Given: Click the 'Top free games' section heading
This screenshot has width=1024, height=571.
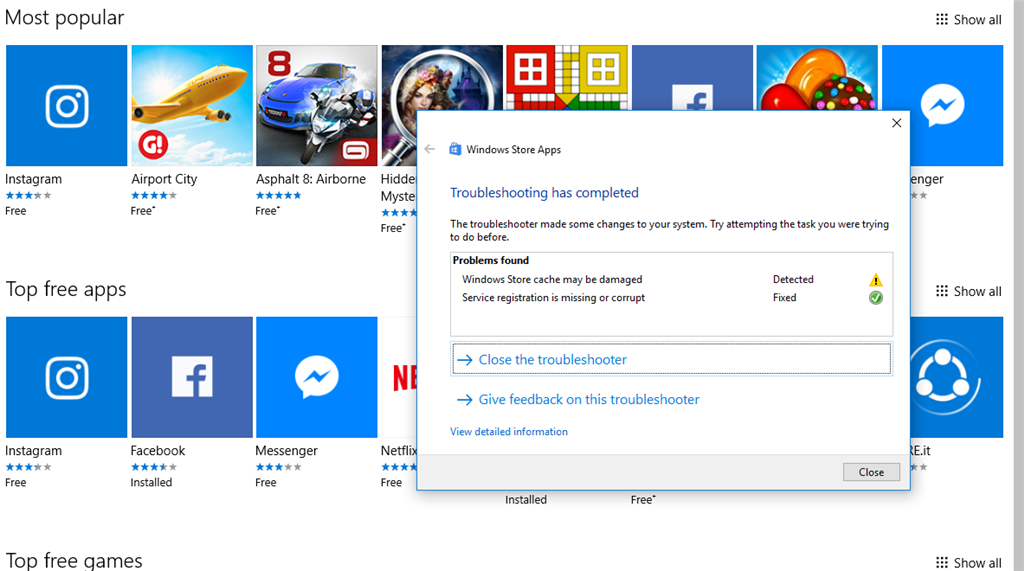Looking at the screenshot, I should pyautogui.click(x=74, y=561).
